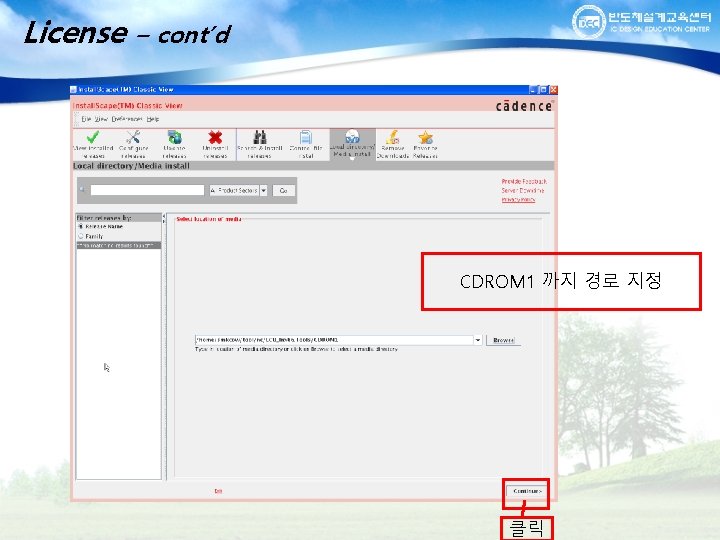The height and width of the screenshot is (540, 720).
Task: Open the View menu
Action: (x=101, y=119)
